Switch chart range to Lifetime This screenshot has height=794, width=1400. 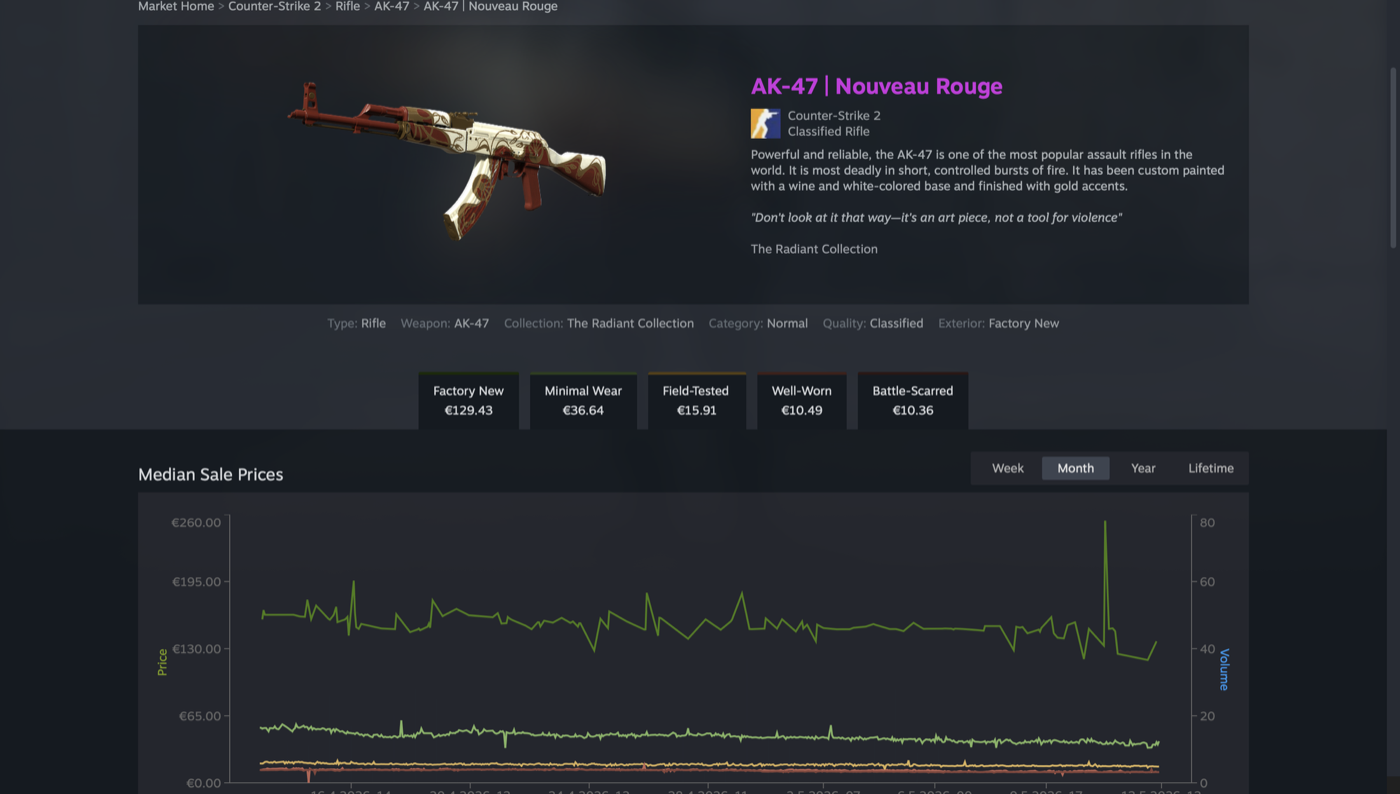coord(1210,468)
